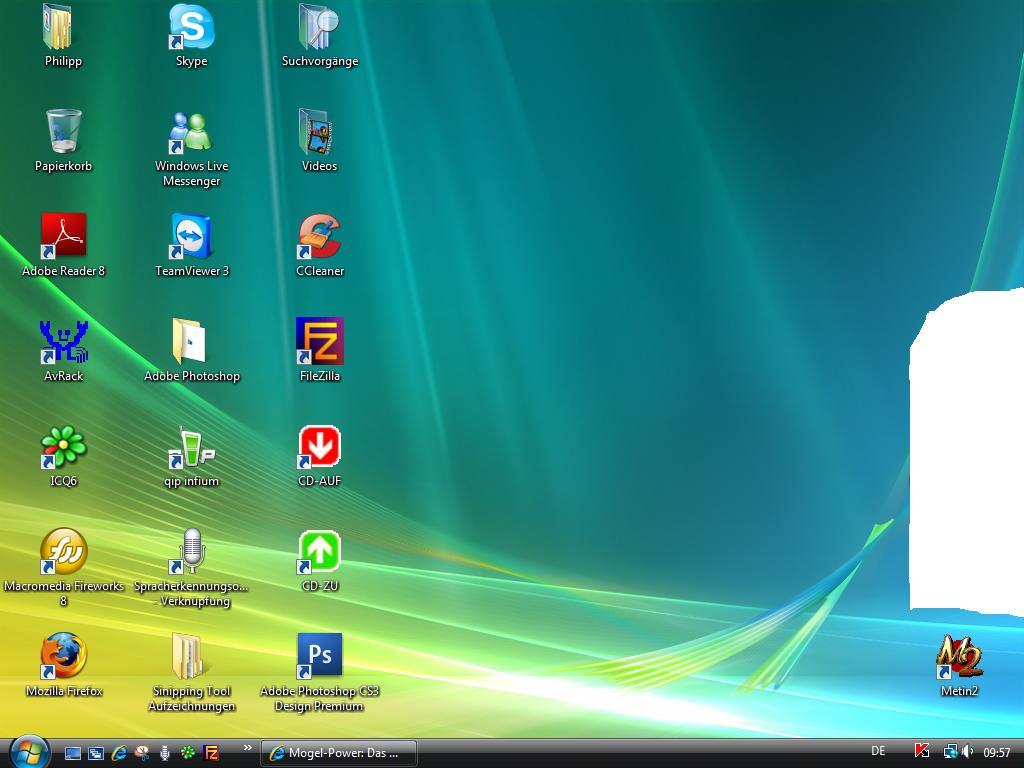This screenshot has height=768, width=1024.
Task: Expand the Quick Launch overflow chevron
Action: pos(247,748)
